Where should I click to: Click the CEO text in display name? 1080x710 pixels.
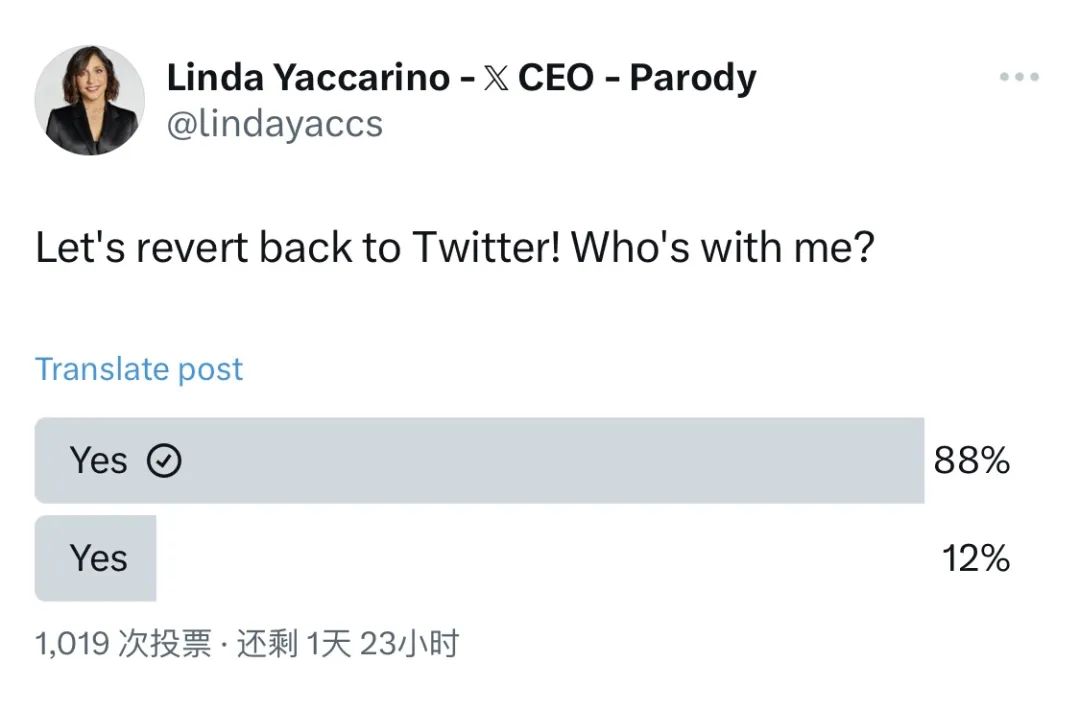pos(556,76)
